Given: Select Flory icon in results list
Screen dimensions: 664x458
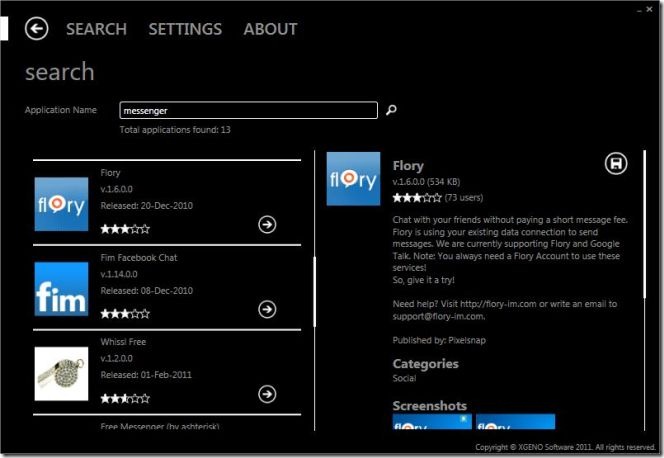Looking at the screenshot, I should click(61, 204).
